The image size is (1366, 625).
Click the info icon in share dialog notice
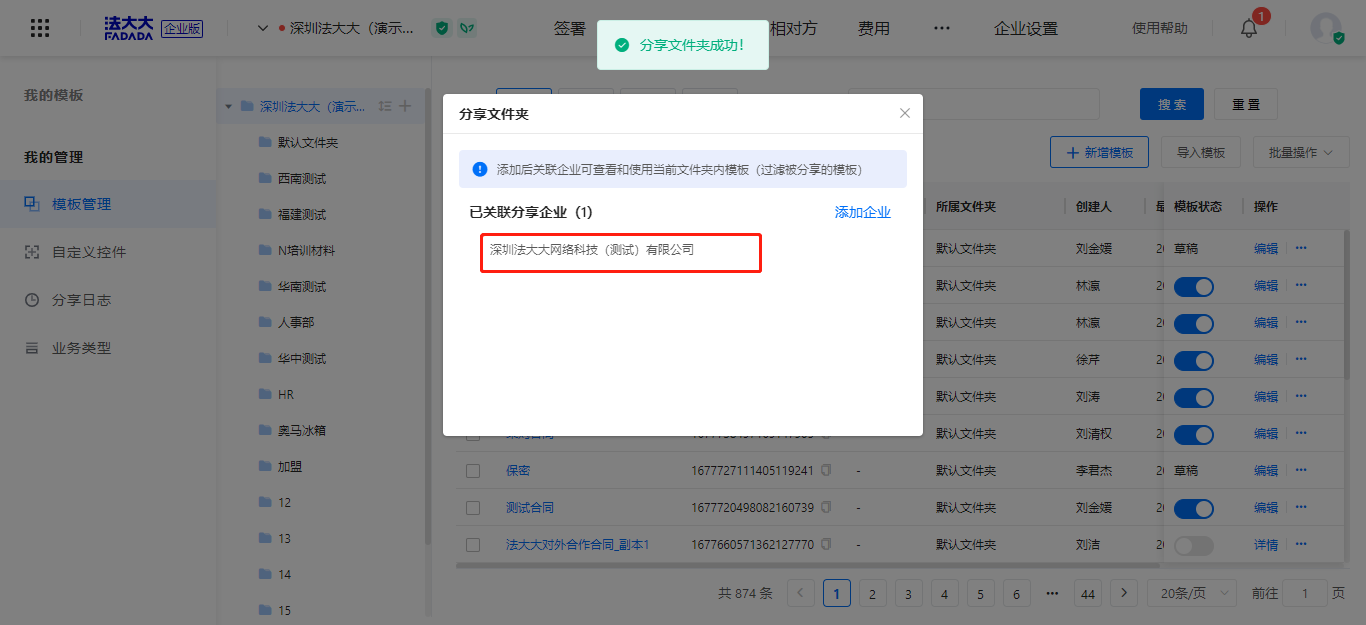(480, 169)
